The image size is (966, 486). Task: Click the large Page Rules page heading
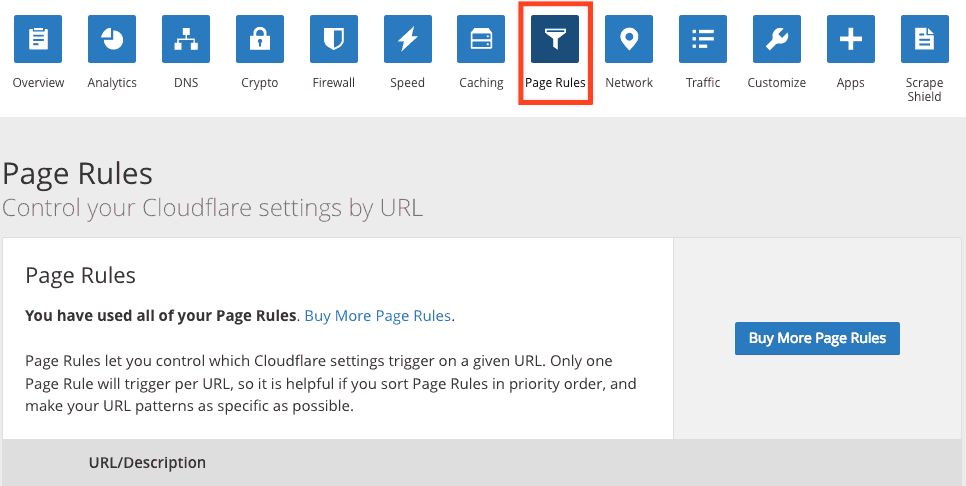coord(77,174)
